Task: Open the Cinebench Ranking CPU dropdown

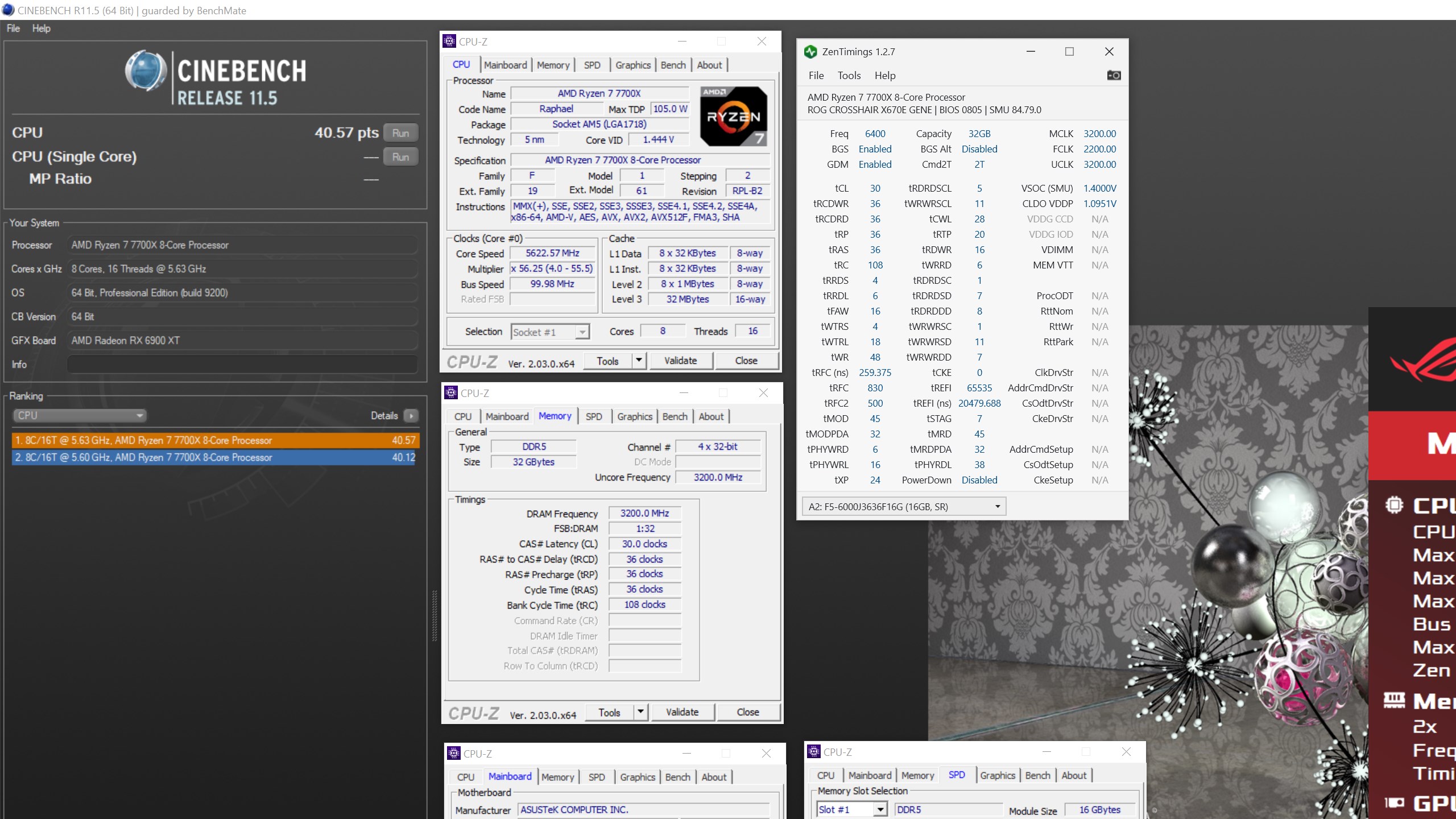Action: (x=79, y=416)
